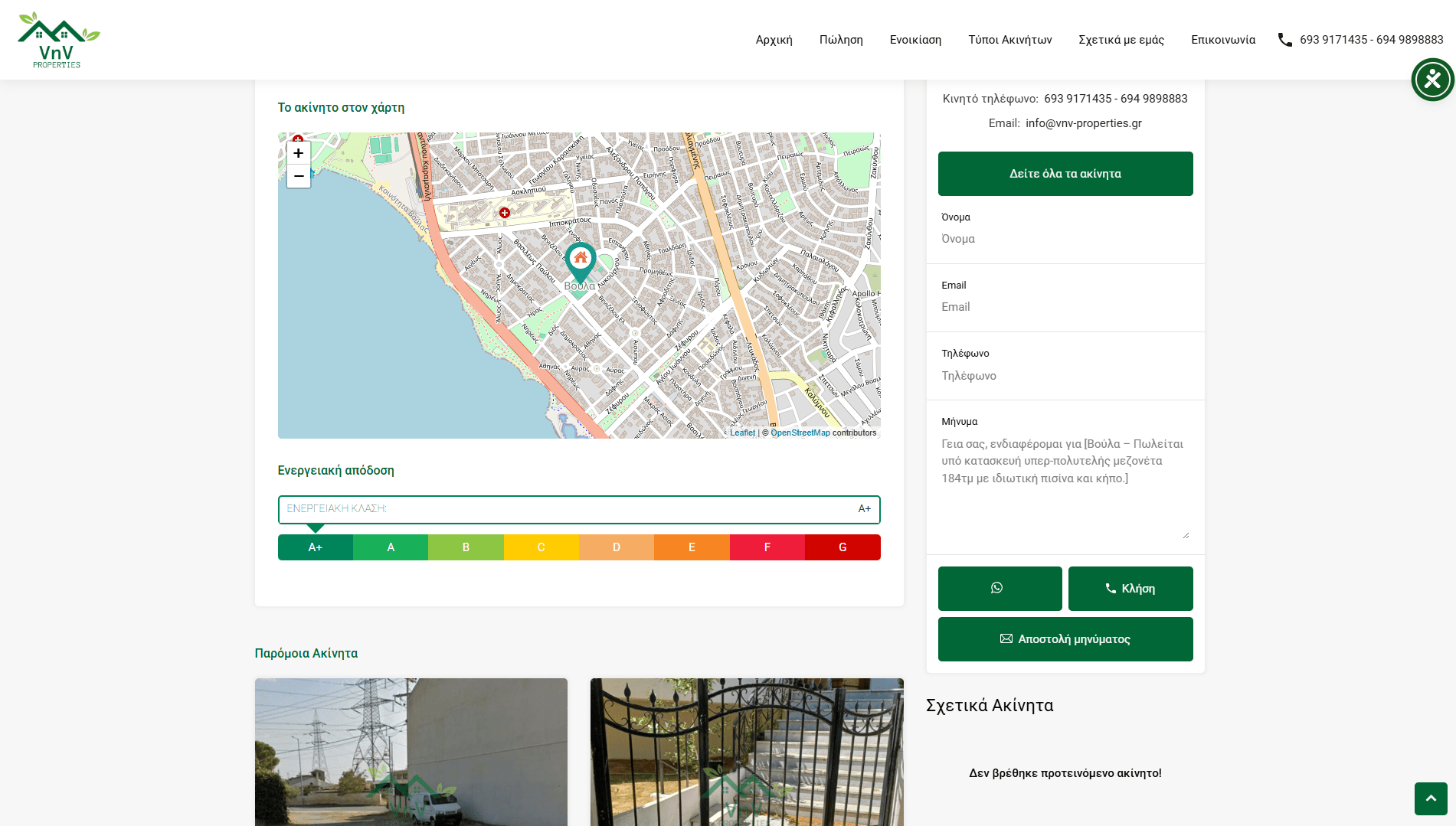Image resolution: width=1456 pixels, height=826 pixels.
Task: Click the red hospital marker on map
Action: tap(505, 213)
